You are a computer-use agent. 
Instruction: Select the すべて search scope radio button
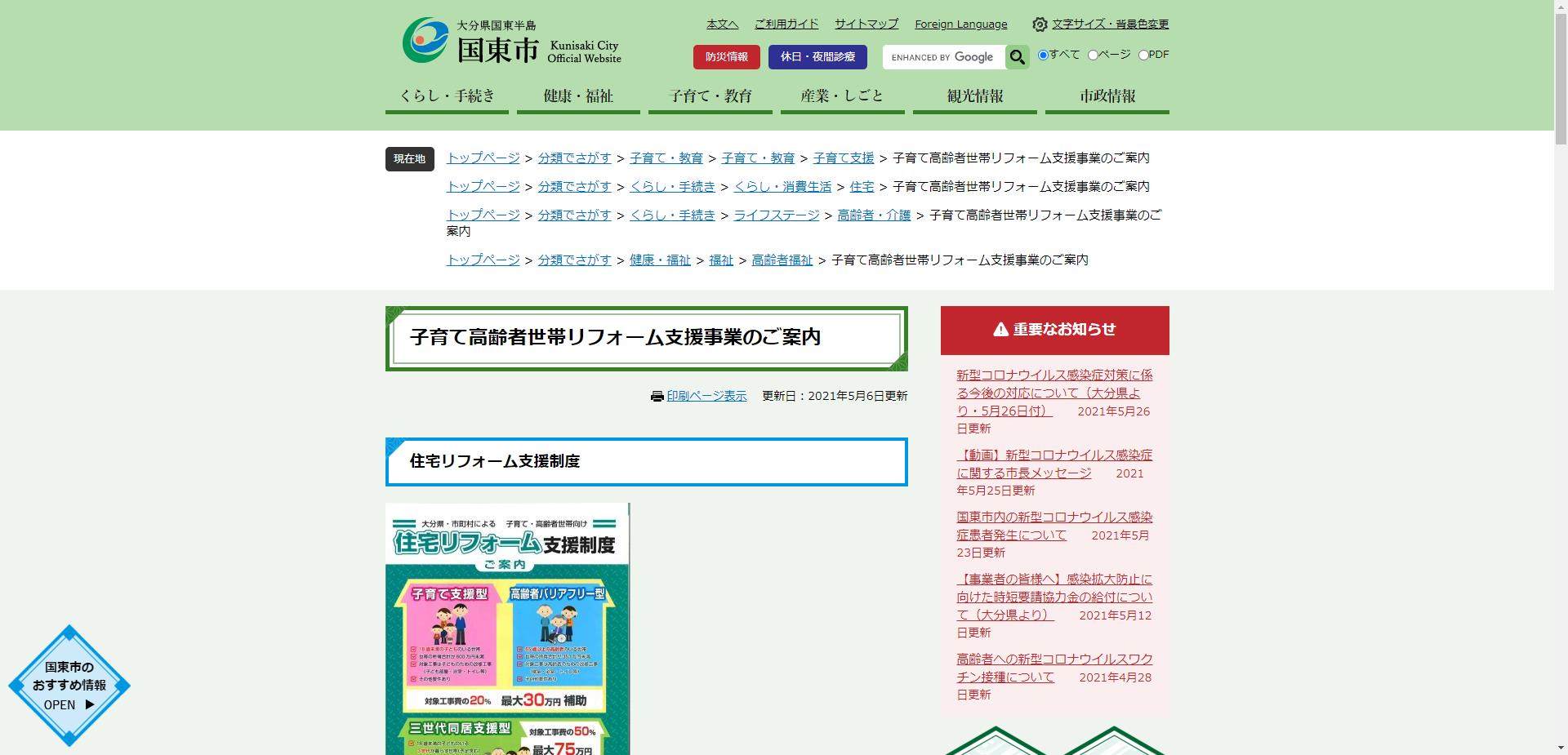(1042, 55)
